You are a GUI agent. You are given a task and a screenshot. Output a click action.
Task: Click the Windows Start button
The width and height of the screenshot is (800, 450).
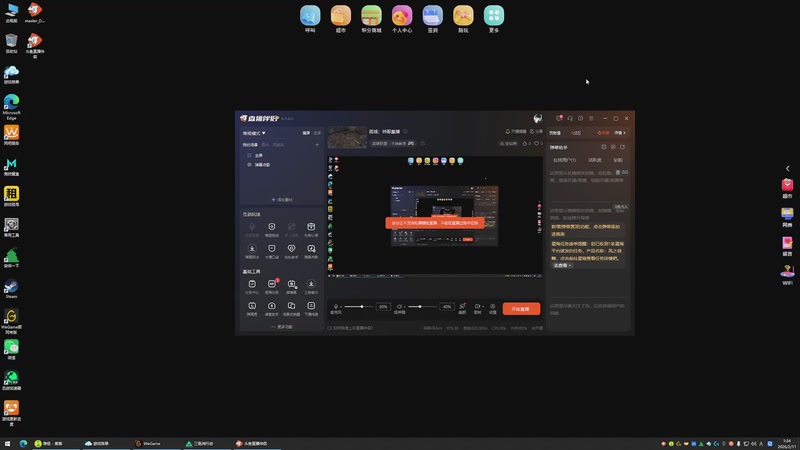[x=7, y=443]
